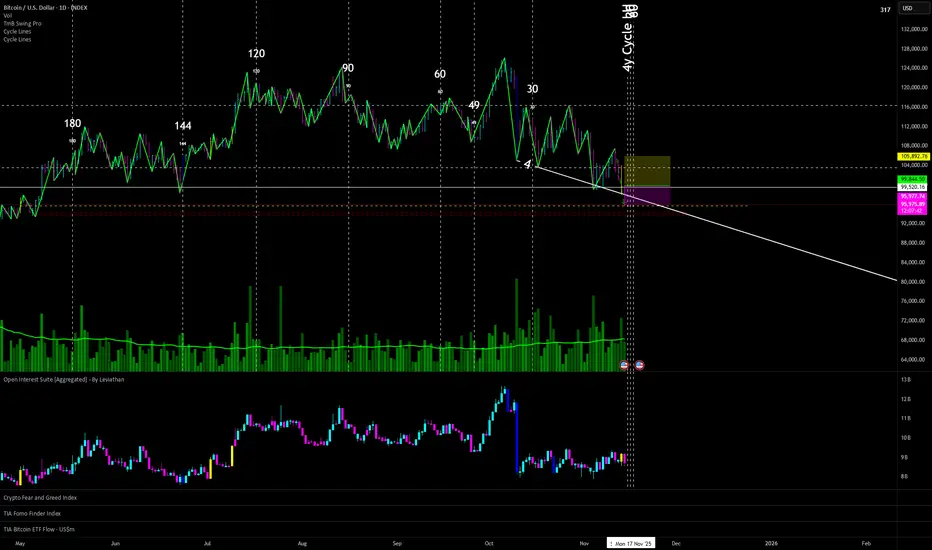Select the yellow profit zone box
This screenshot has height=550, width=932.
click(647, 171)
